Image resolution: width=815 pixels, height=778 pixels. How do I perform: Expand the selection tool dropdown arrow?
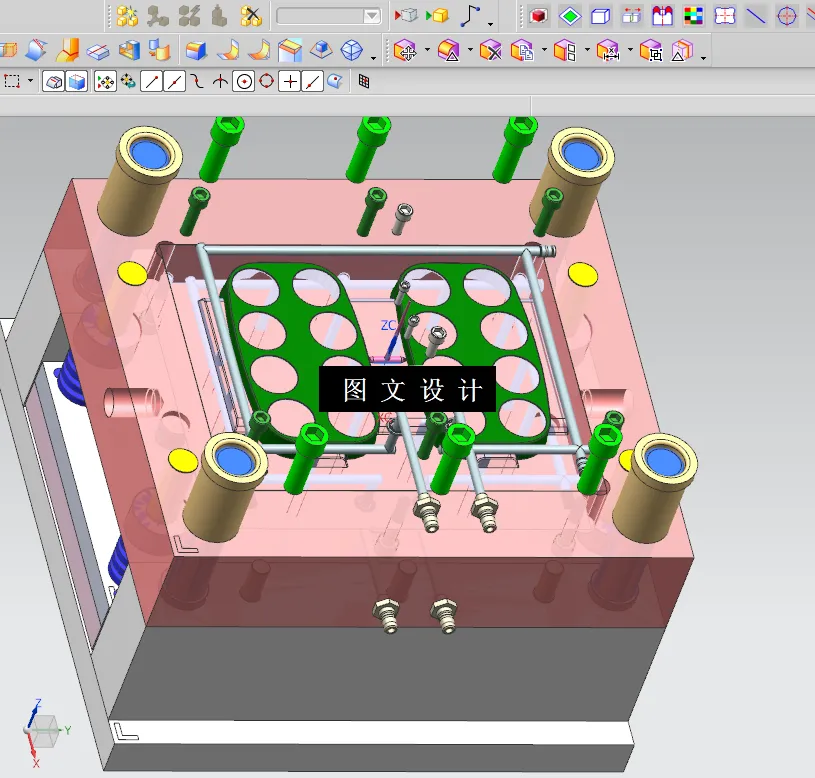pyautogui.click(x=31, y=82)
